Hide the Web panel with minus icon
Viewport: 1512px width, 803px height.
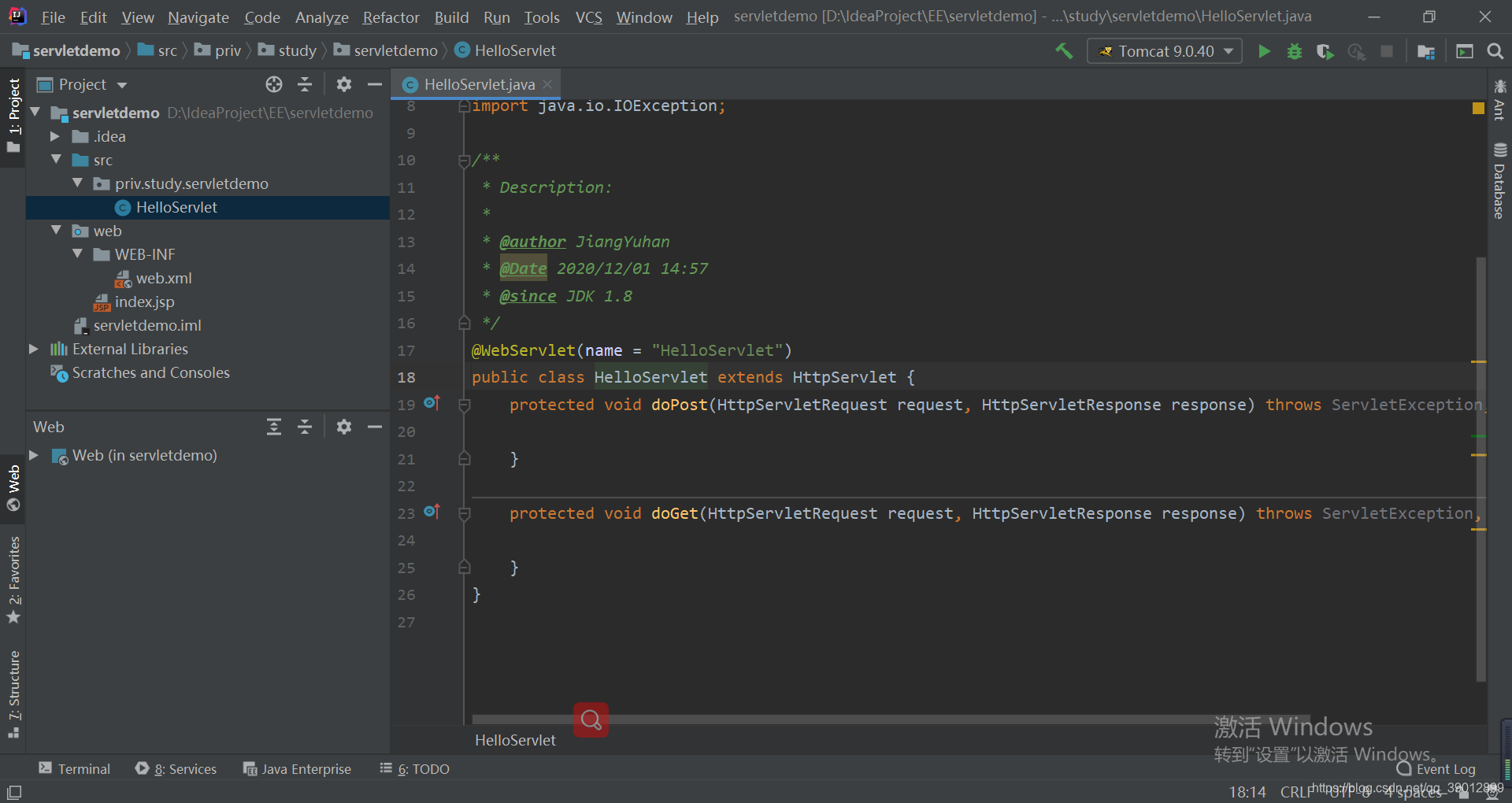(x=375, y=427)
